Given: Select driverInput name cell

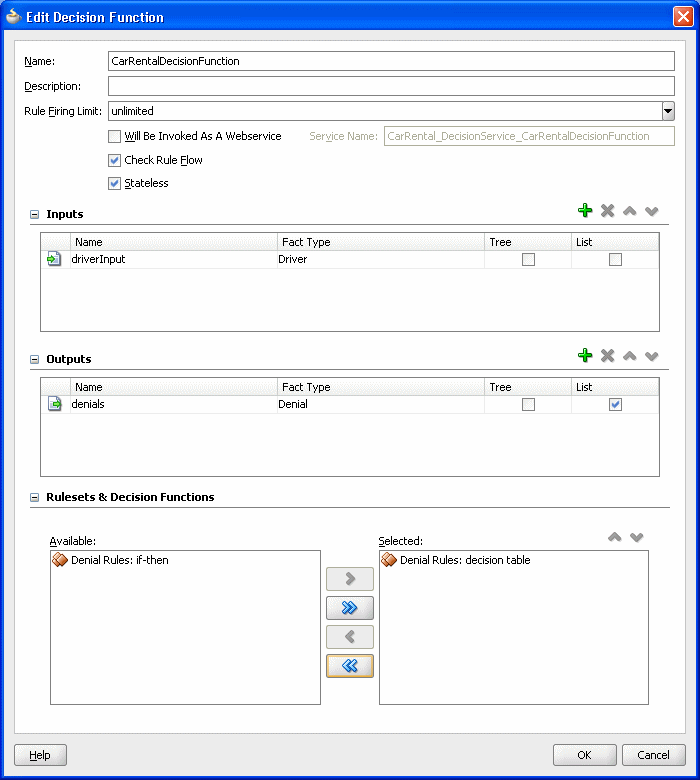Looking at the screenshot, I should (x=174, y=259).
